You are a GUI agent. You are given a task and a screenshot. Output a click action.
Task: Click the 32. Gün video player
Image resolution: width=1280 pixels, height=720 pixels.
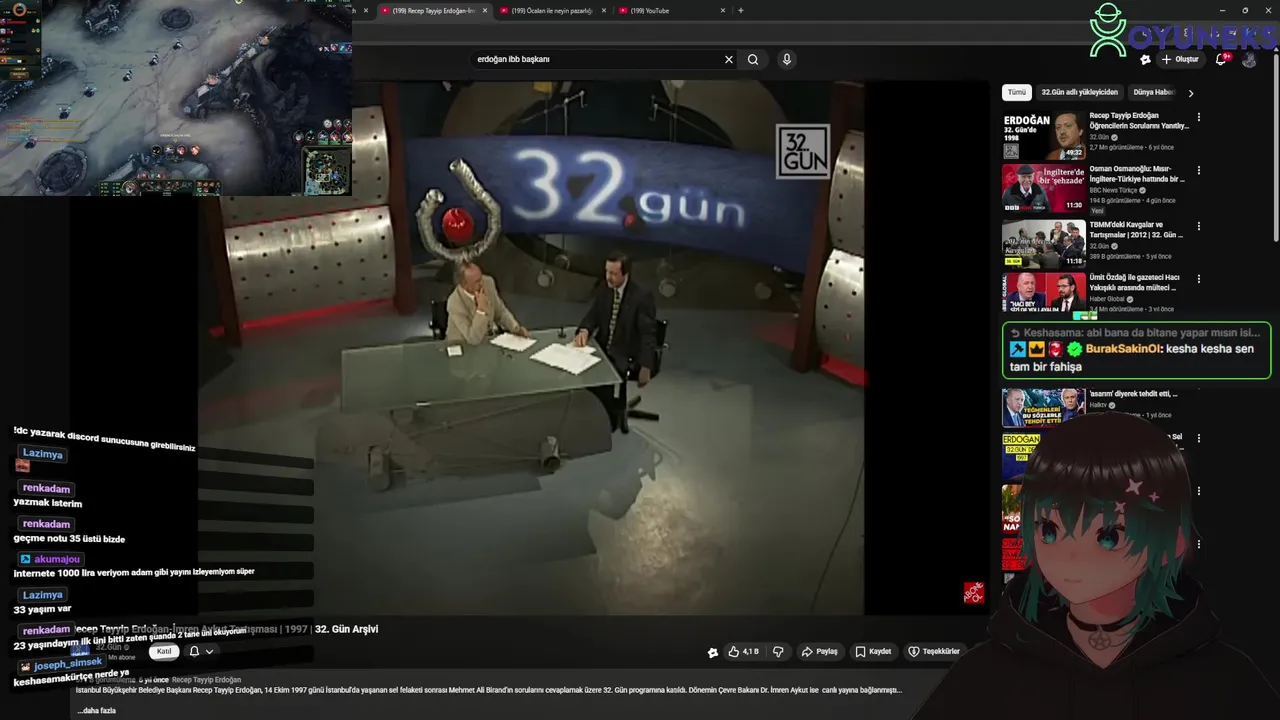(x=530, y=347)
